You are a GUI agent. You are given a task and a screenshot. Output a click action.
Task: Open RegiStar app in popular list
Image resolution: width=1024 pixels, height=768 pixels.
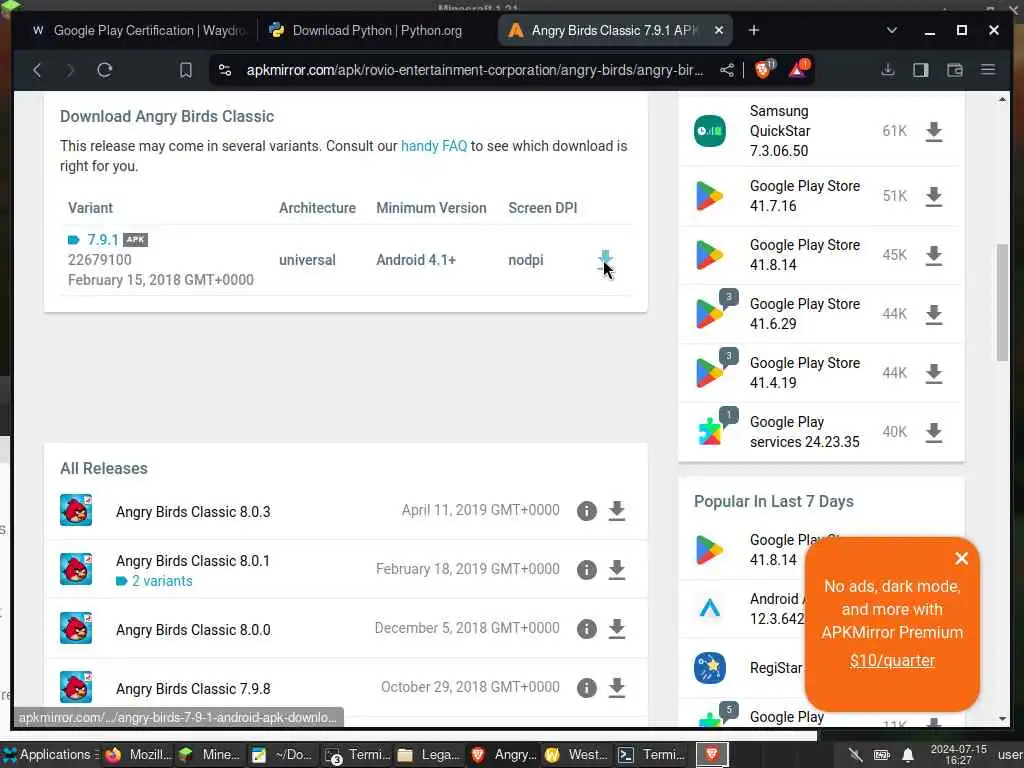775,668
